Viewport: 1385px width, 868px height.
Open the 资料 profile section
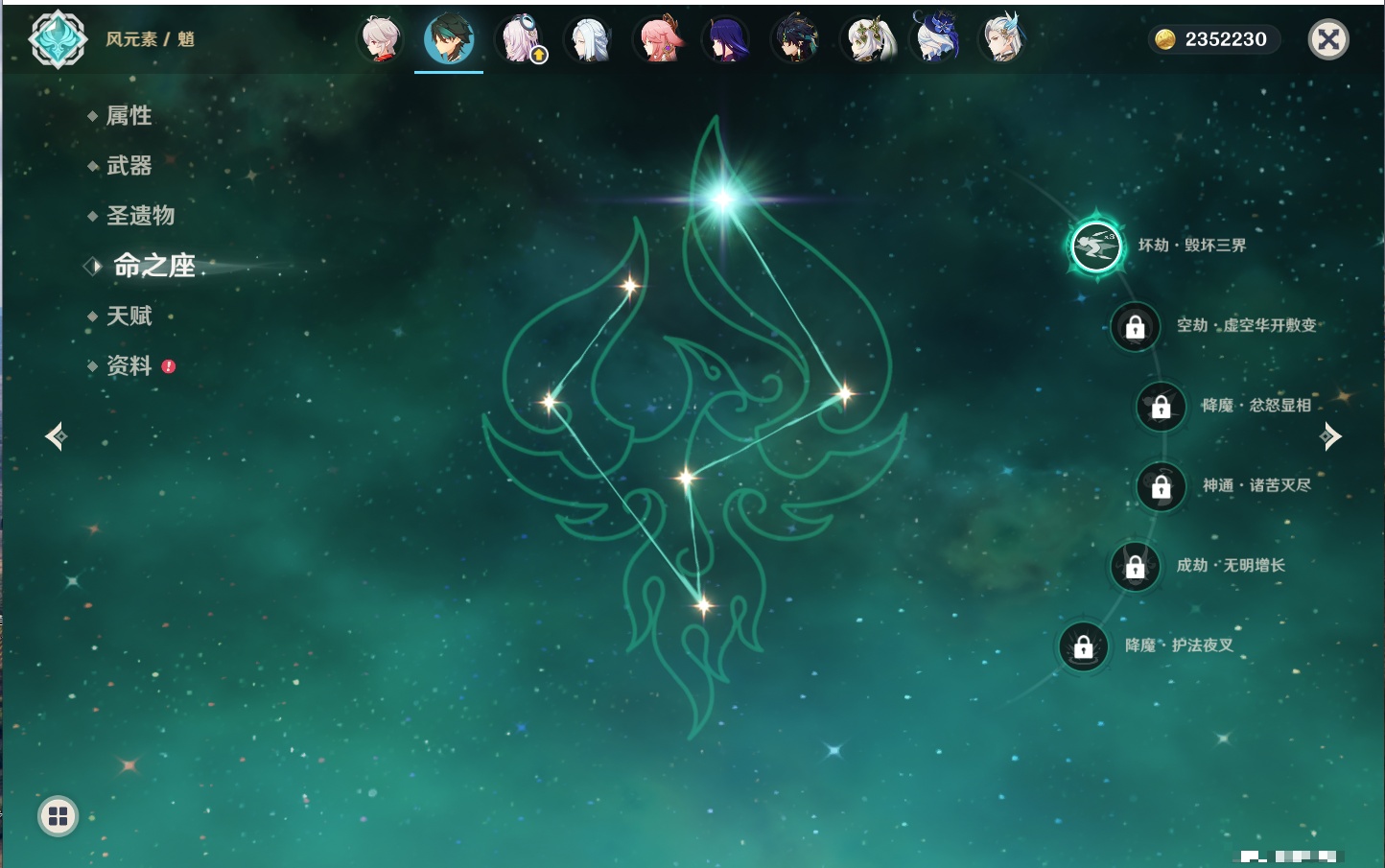[129, 365]
